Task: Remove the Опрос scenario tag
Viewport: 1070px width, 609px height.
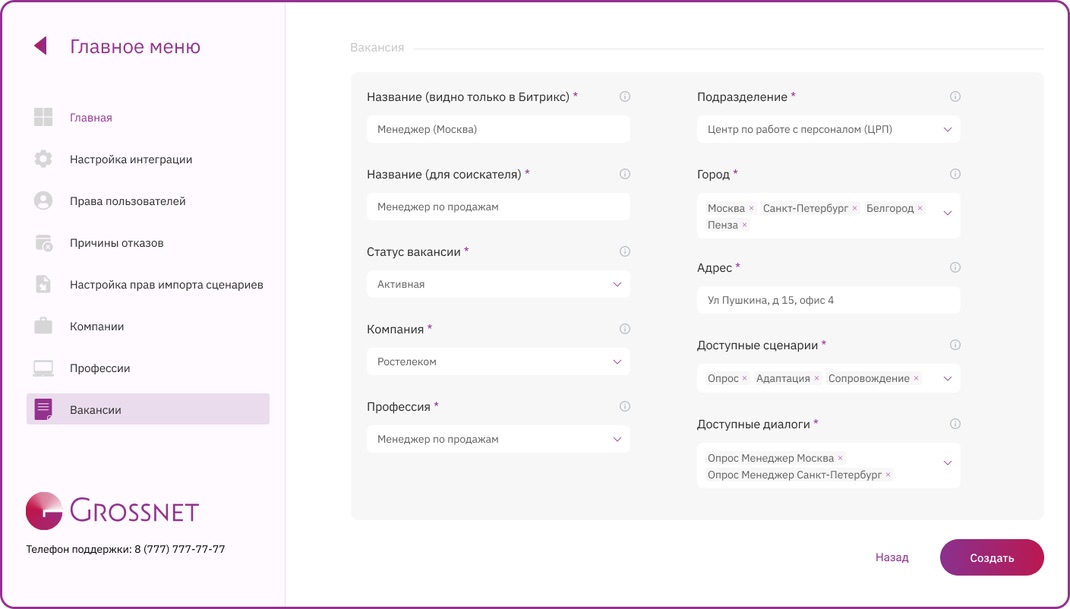Action: point(744,378)
